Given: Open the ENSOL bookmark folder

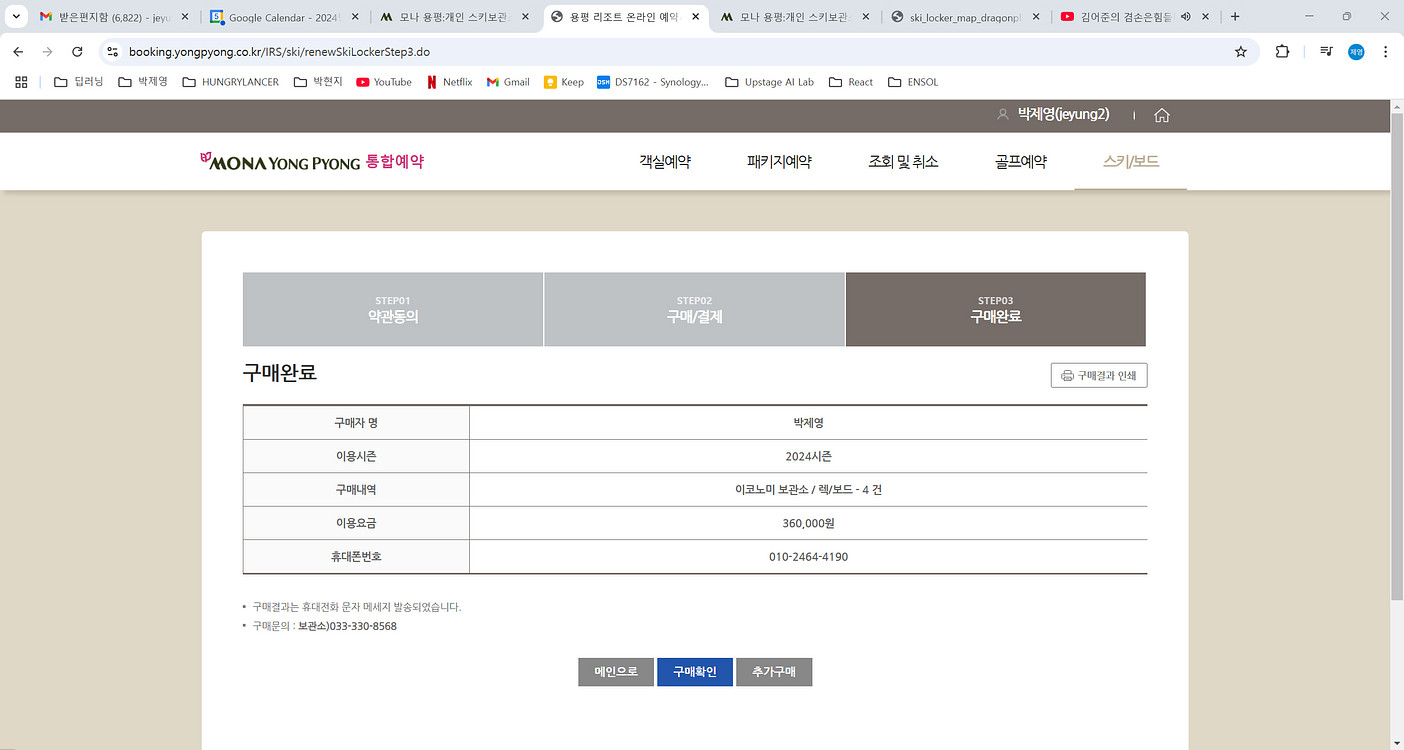Looking at the screenshot, I should (x=913, y=82).
